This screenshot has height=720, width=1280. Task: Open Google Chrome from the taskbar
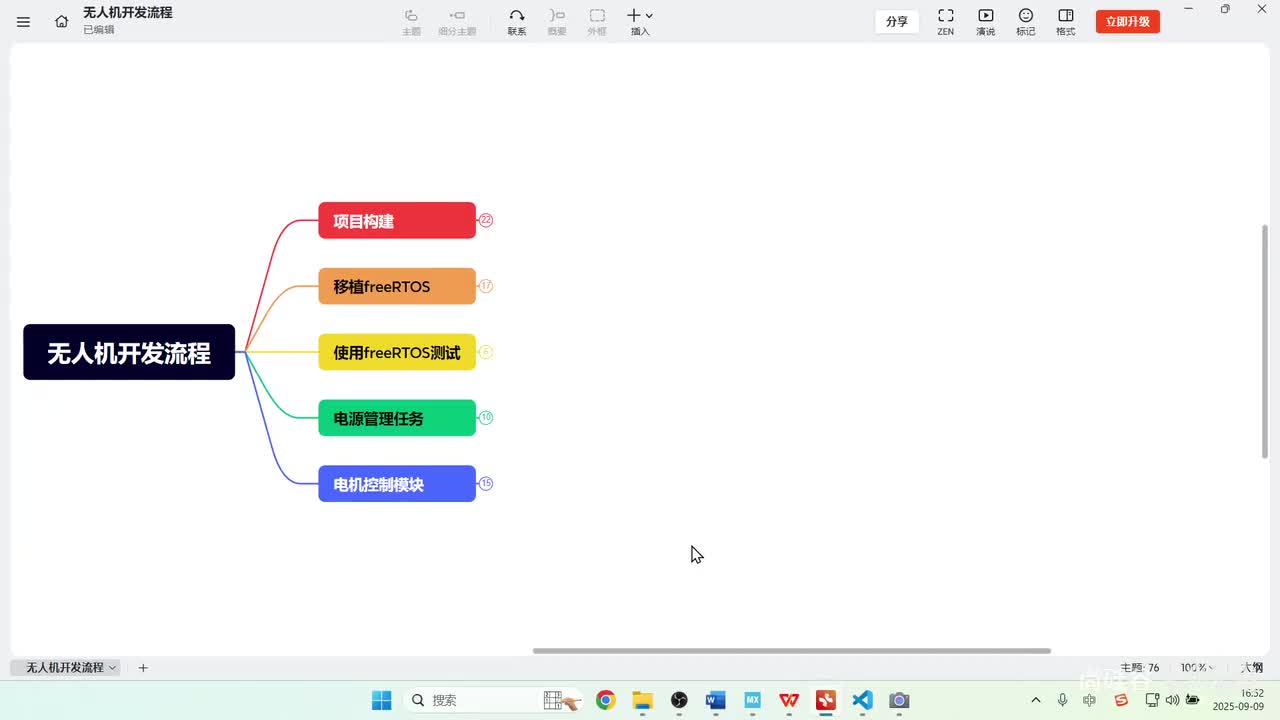click(605, 700)
